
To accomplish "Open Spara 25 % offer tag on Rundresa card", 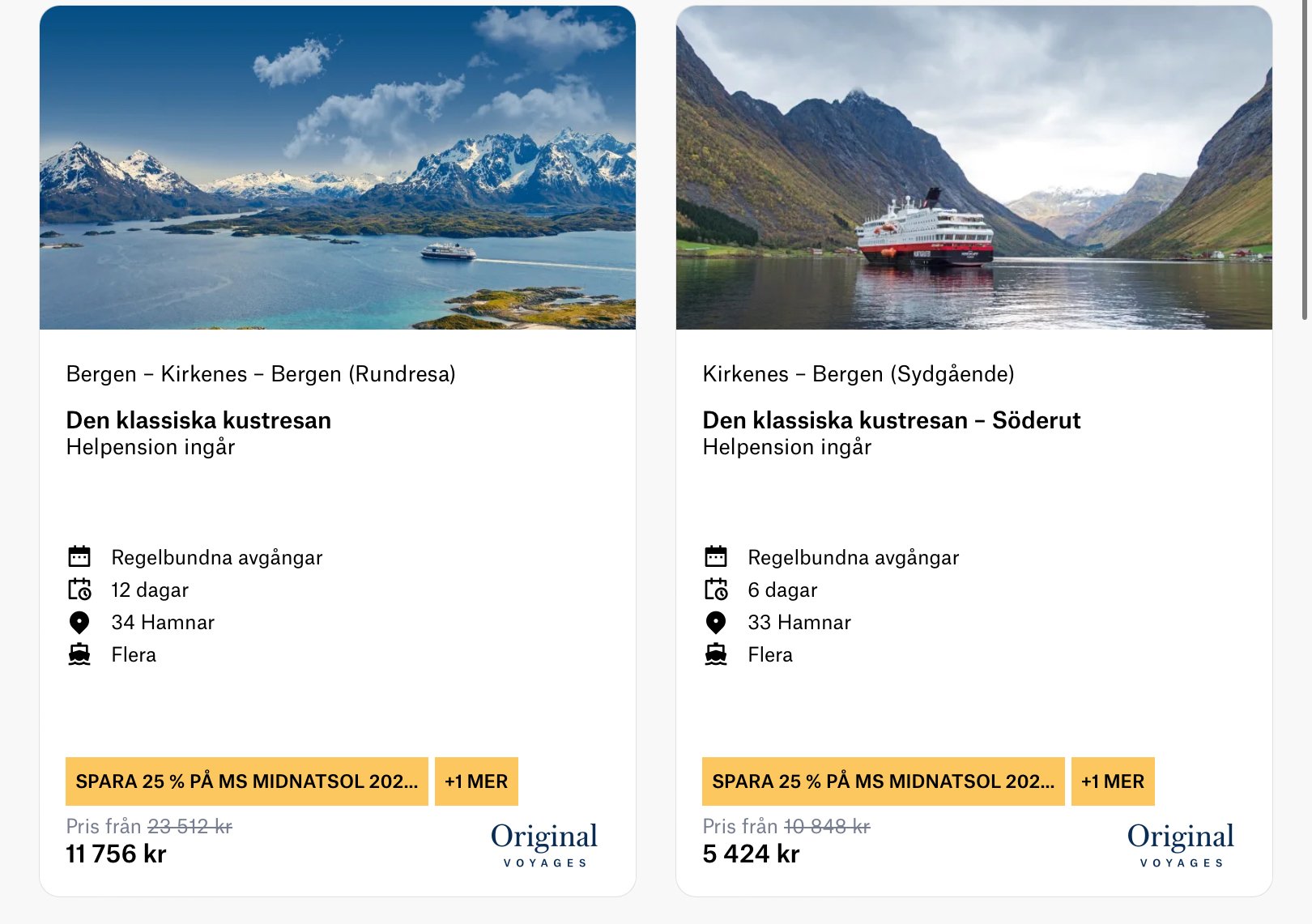I will pos(246,781).
